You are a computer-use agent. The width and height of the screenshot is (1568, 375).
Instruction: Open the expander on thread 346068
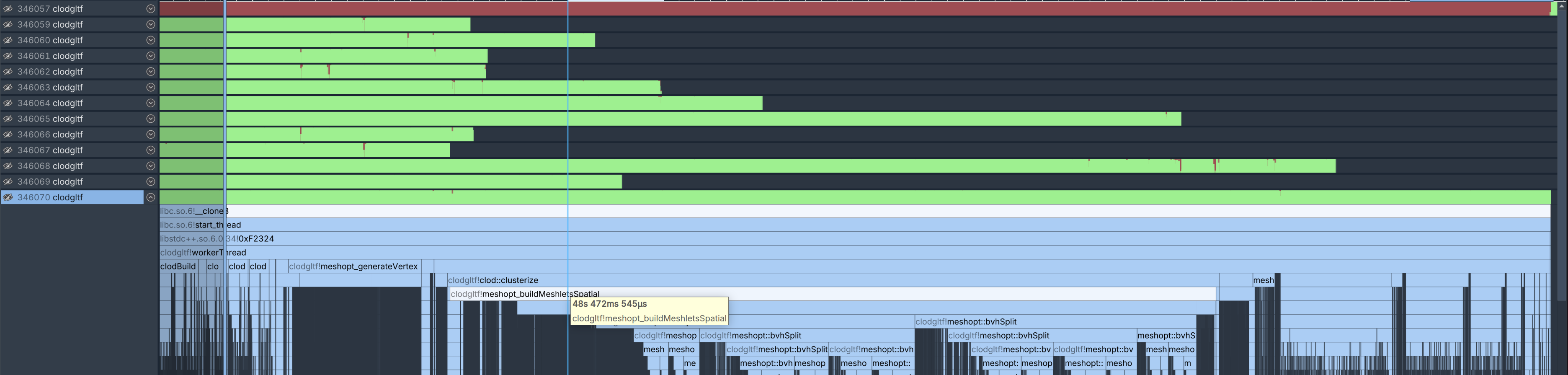[150, 166]
